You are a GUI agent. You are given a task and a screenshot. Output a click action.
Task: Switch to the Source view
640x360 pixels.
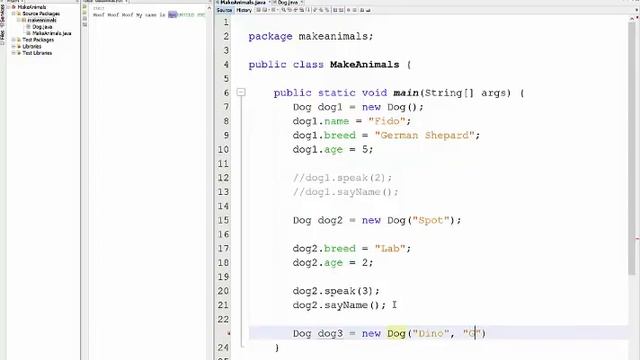pos(224,10)
